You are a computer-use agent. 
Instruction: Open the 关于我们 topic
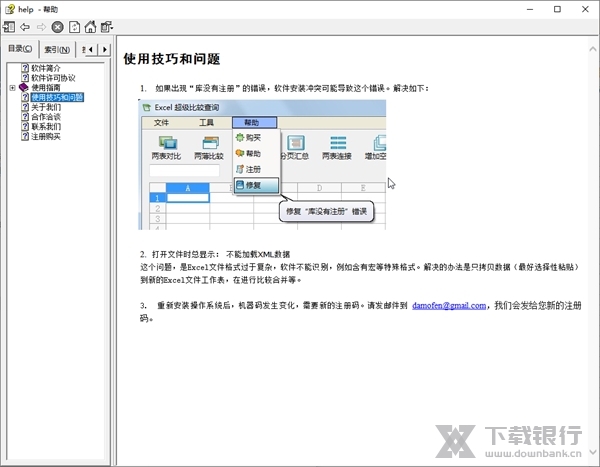(46, 107)
